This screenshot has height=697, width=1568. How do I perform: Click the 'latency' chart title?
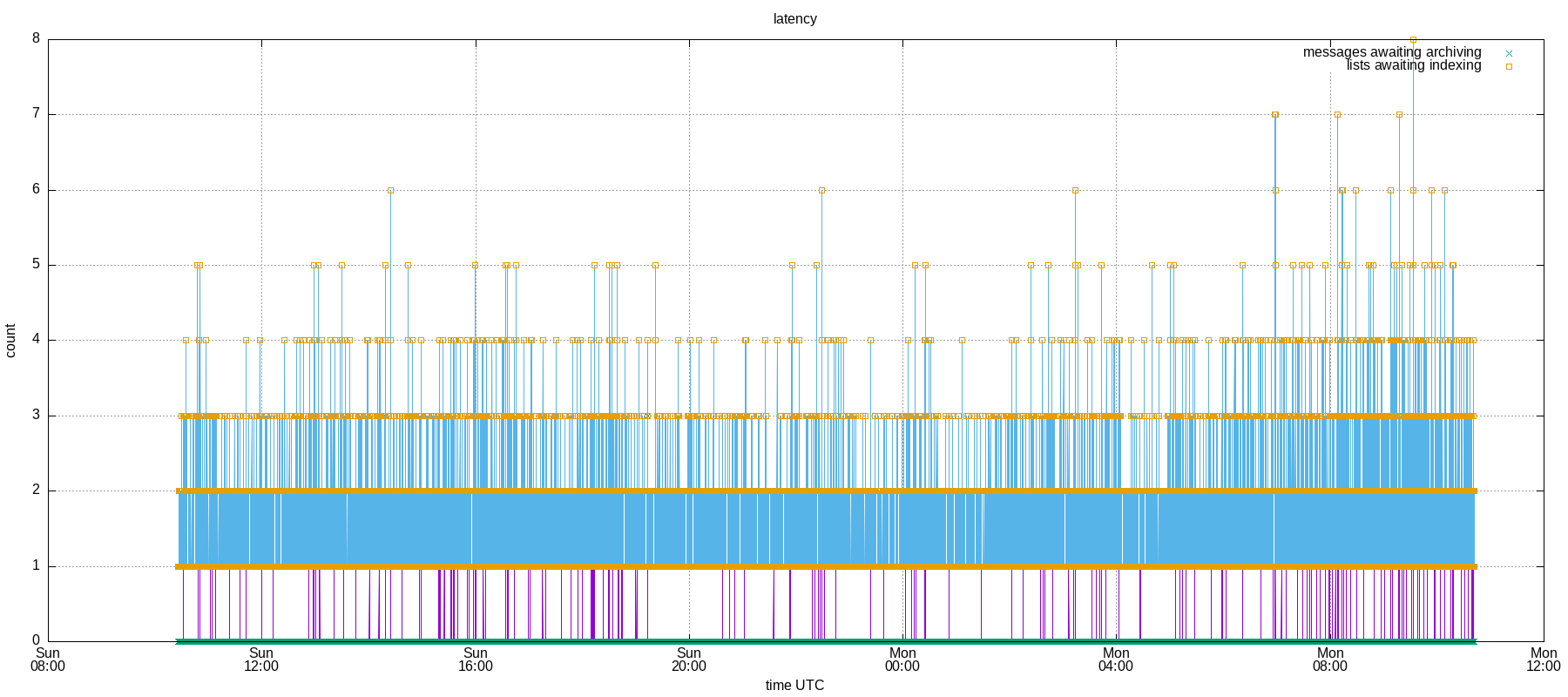[794, 19]
